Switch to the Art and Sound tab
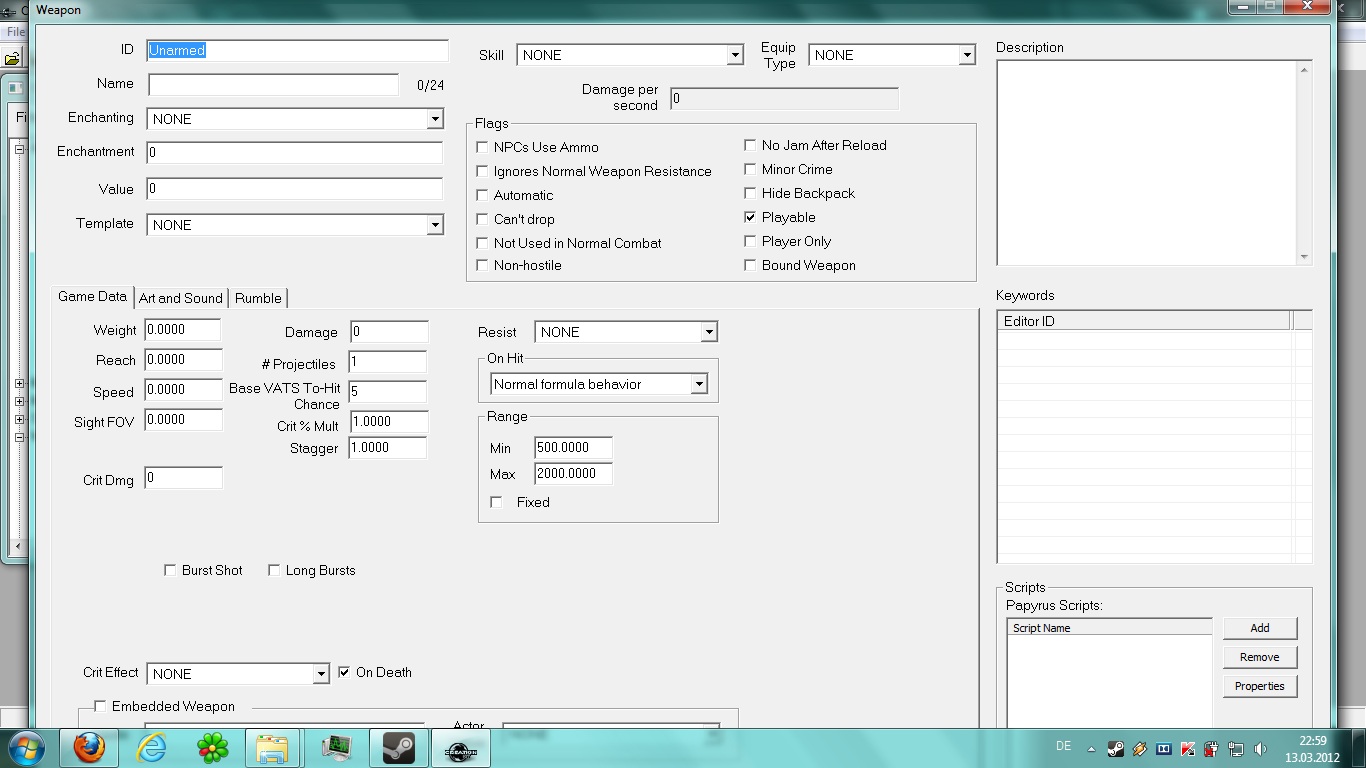 point(180,298)
